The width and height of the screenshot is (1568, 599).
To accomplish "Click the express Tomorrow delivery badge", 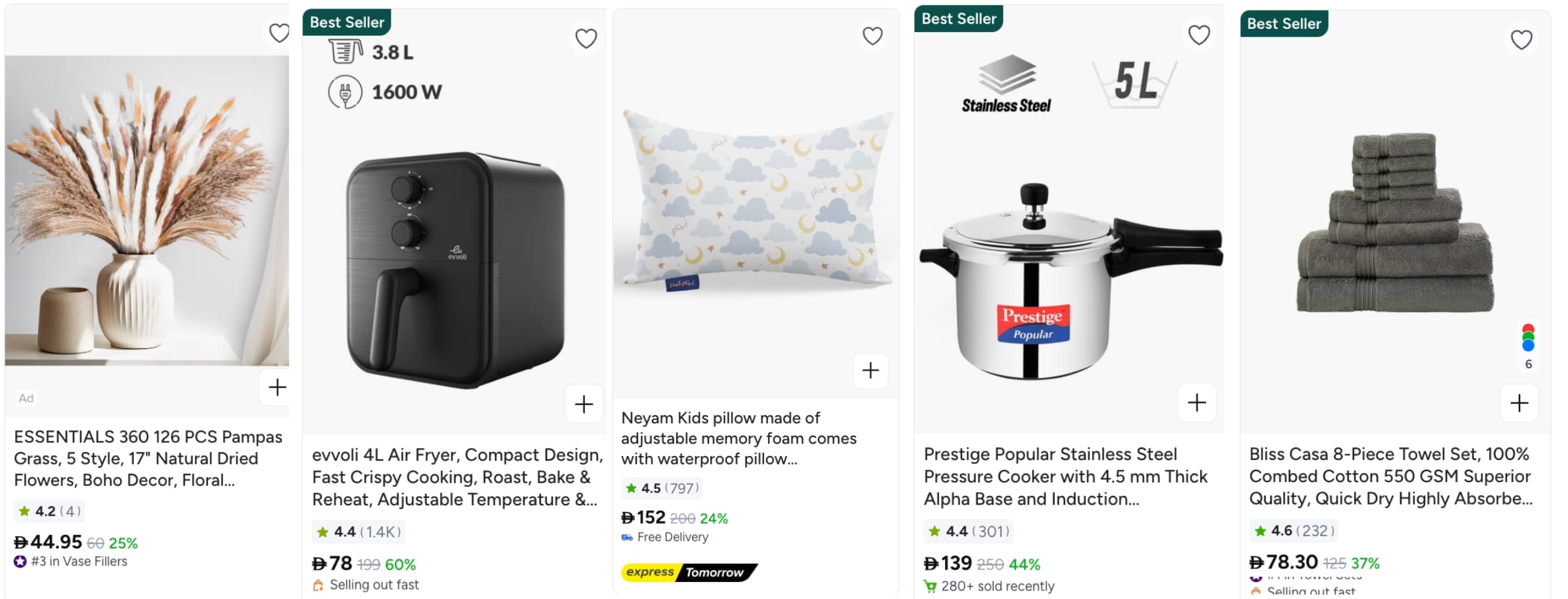I will point(688,572).
